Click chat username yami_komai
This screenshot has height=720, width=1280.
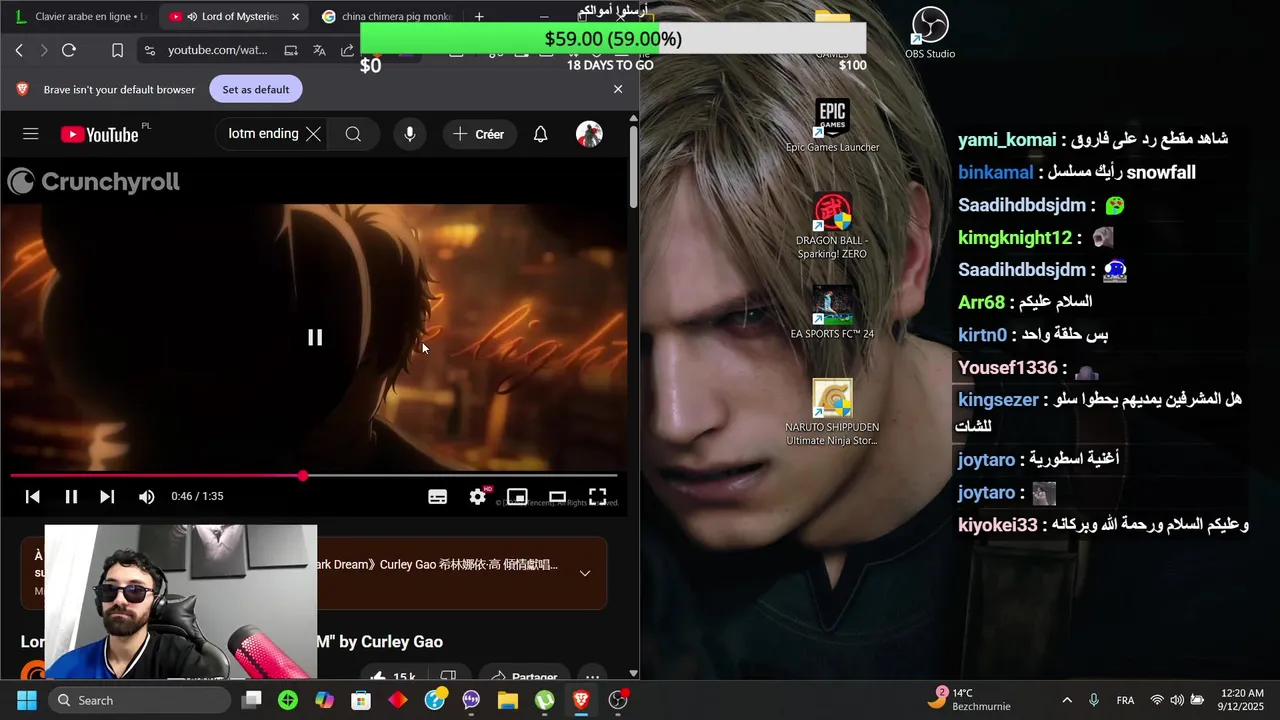(x=1007, y=140)
